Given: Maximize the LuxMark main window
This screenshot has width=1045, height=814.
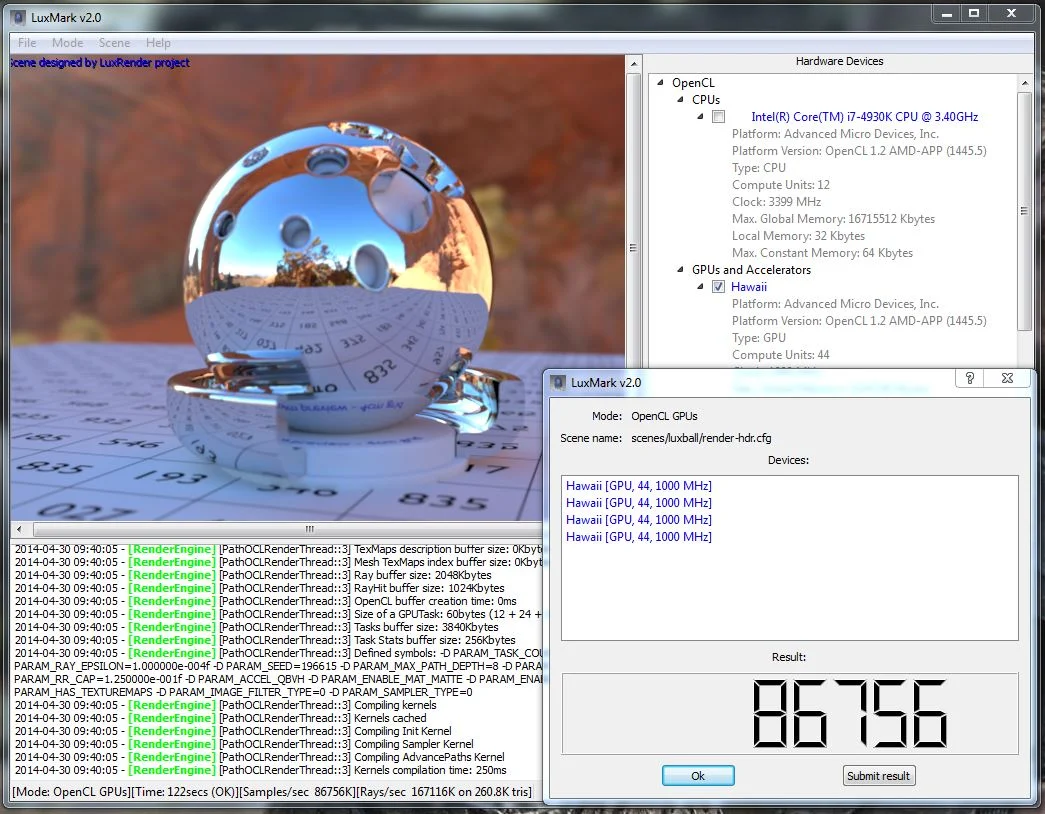Looking at the screenshot, I should point(974,13).
